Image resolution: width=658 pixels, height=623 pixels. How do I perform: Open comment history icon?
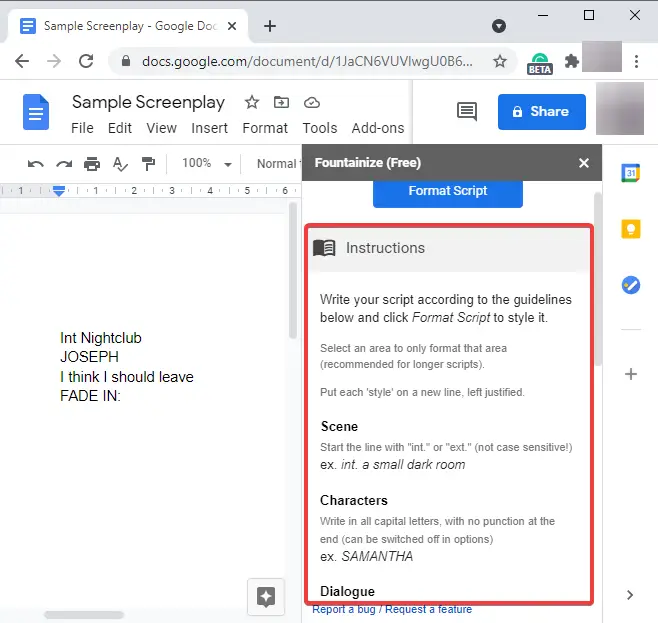point(467,112)
